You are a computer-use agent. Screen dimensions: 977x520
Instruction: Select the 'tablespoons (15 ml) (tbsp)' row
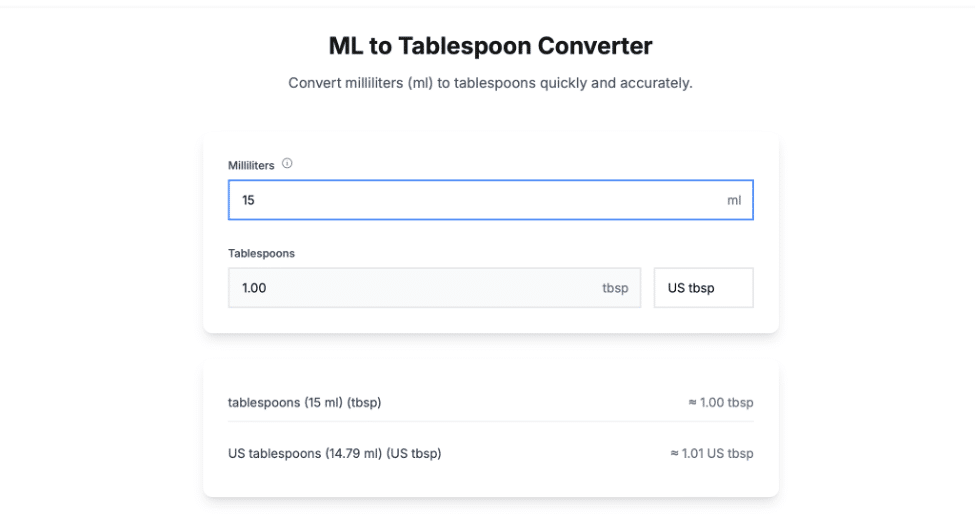point(490,402)
